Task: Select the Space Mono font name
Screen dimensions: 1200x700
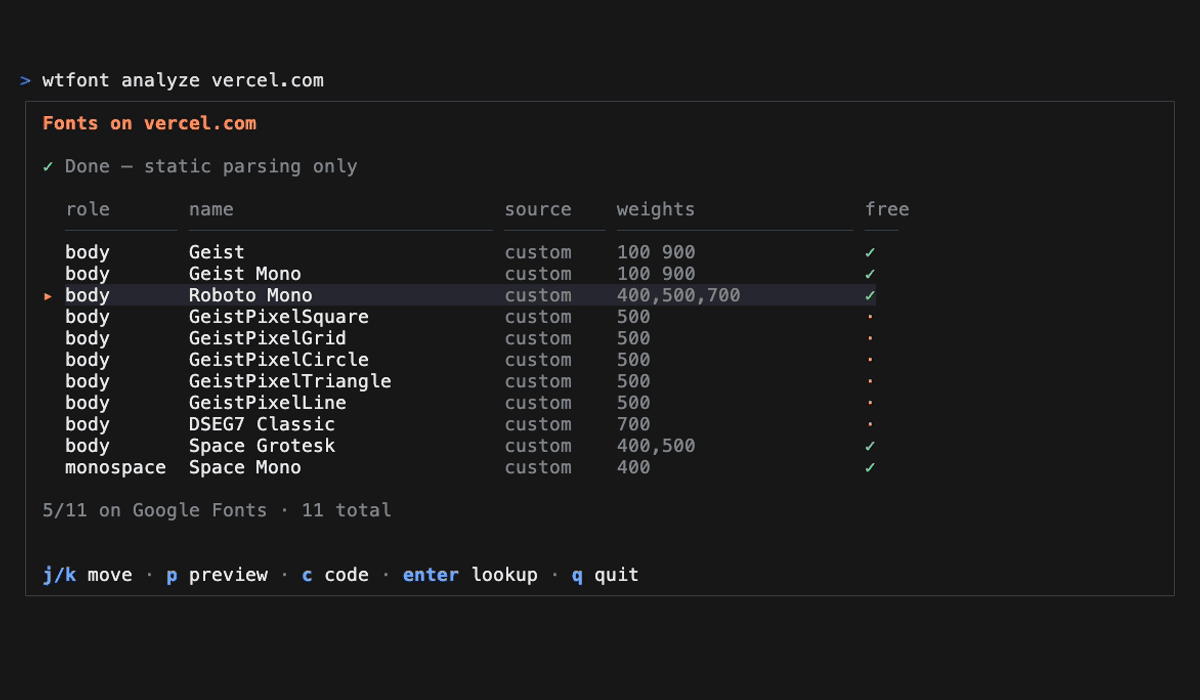Action: pos(245,467)
